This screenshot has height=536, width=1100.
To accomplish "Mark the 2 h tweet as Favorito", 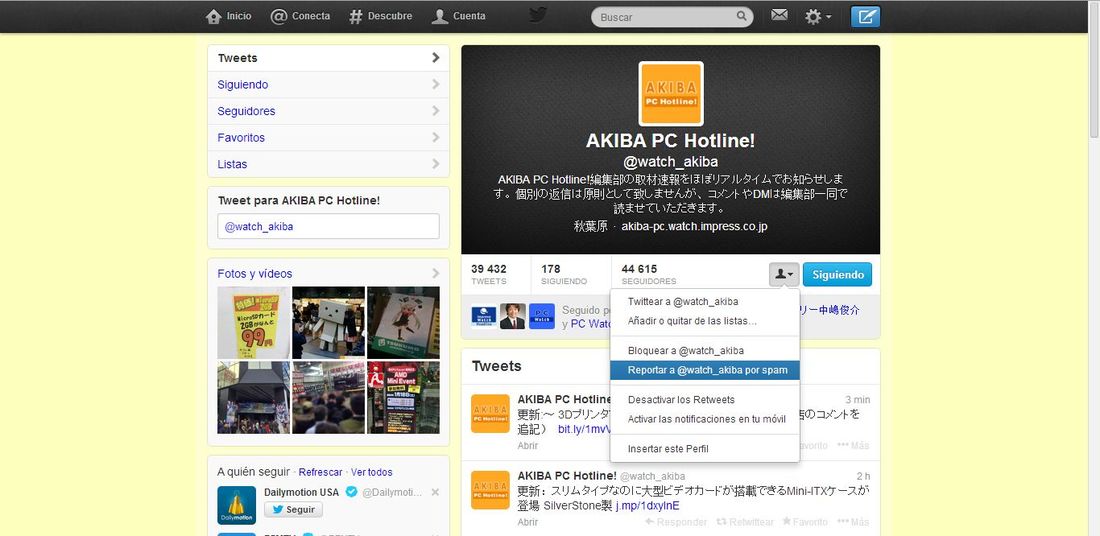I will pos(805,523).
